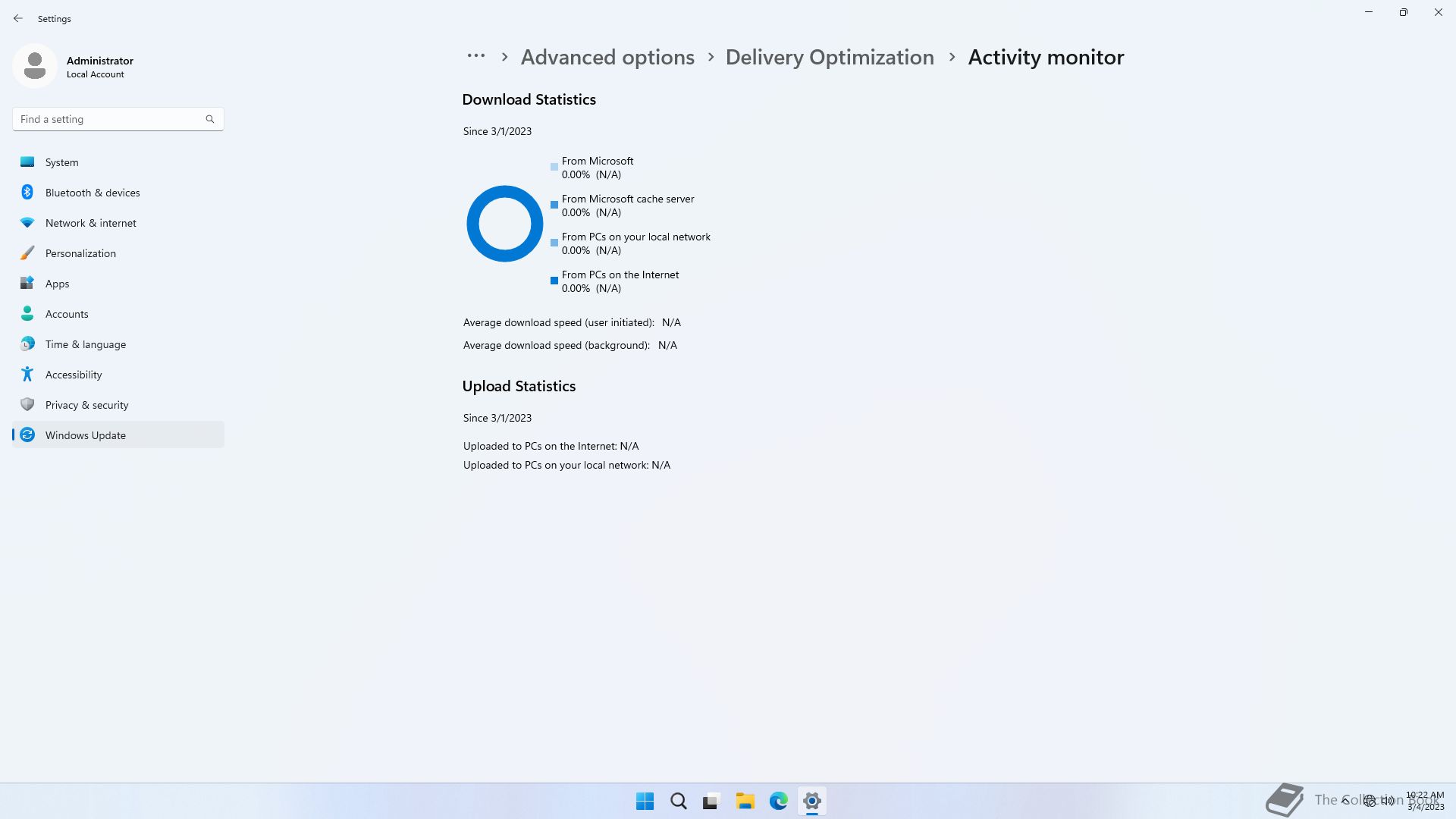Go to Advanced options breadcrumb

(607, 58)
